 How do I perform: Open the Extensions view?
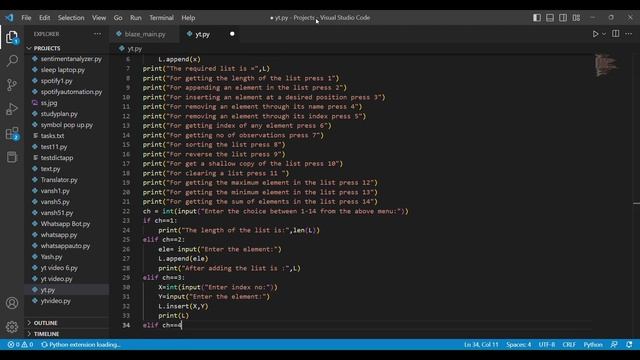[x=12, y=133]
